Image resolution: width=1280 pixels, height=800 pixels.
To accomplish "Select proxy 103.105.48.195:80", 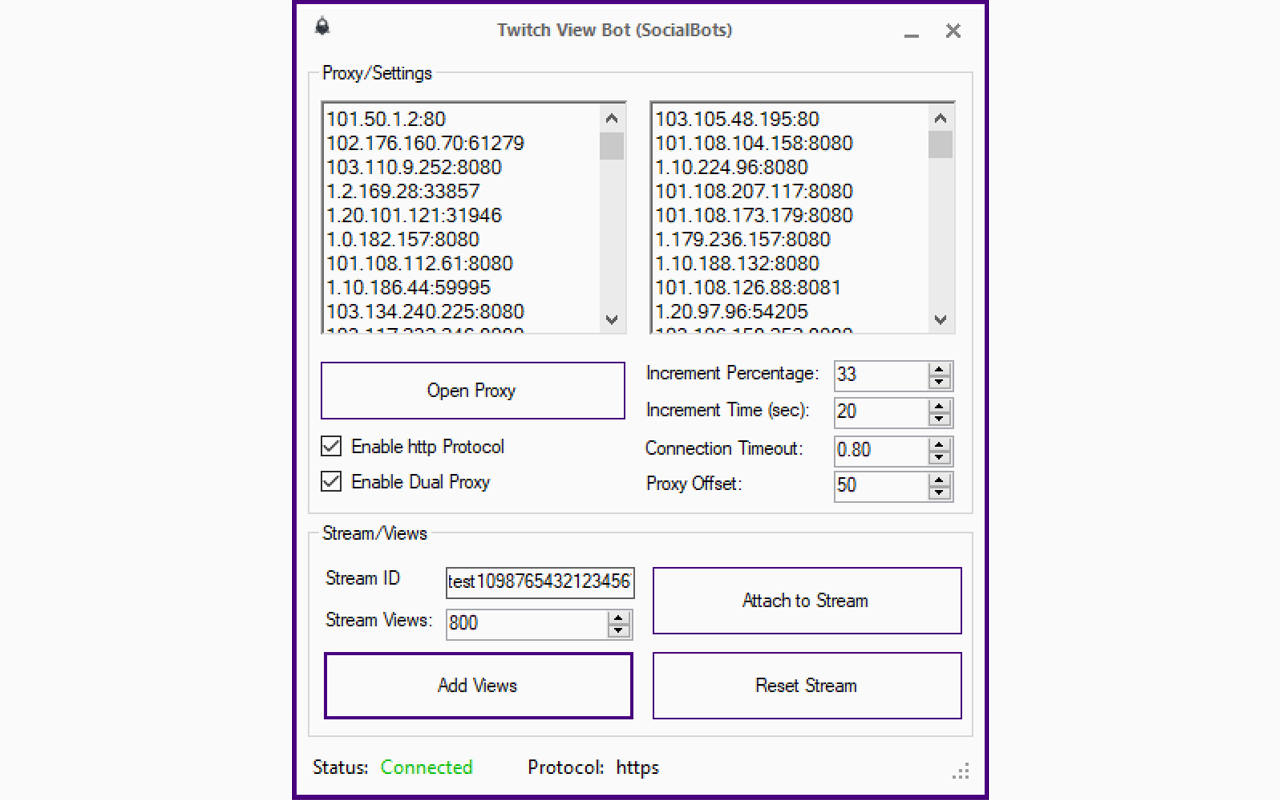I will click(737, 119).
